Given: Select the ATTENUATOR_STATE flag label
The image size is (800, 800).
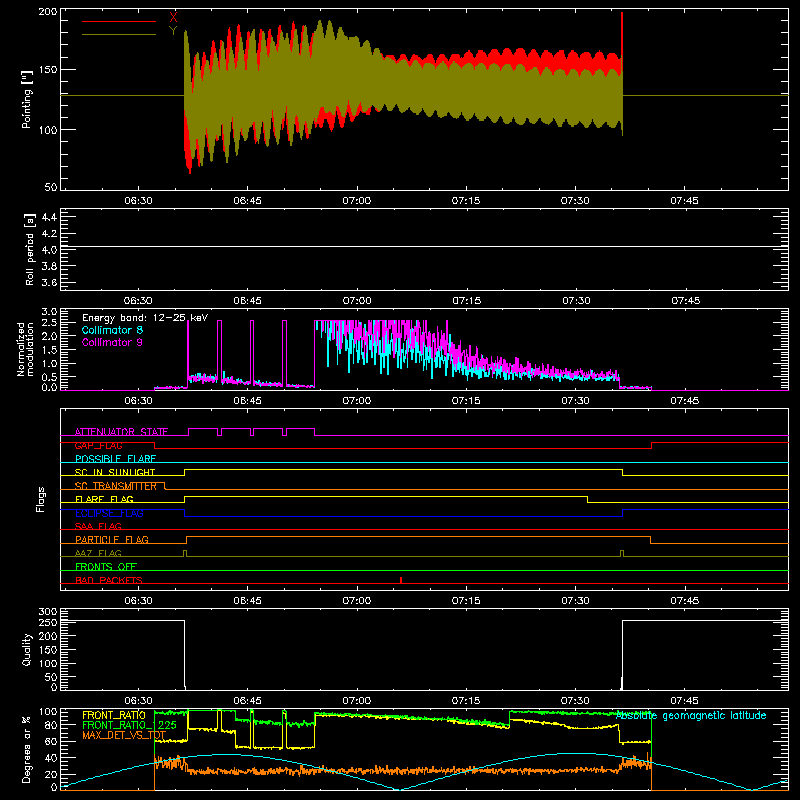Looking at the screenshot, I should pyautogui.click(x=121, y=432).
